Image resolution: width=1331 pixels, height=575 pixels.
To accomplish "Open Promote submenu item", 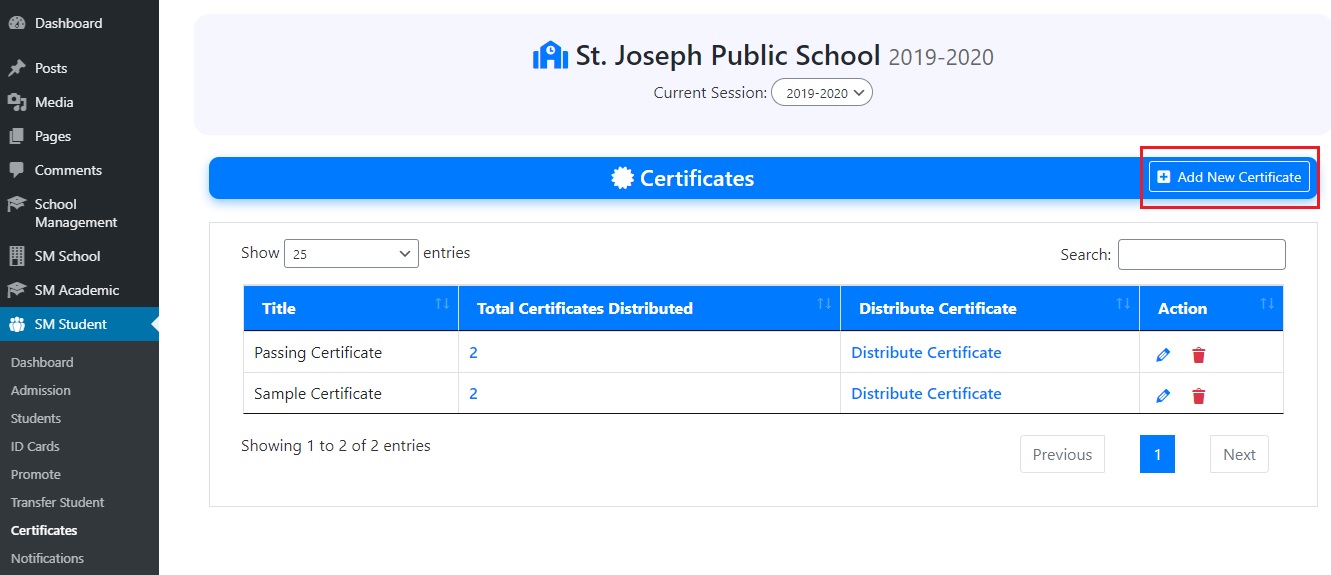I will click(36, 474).
